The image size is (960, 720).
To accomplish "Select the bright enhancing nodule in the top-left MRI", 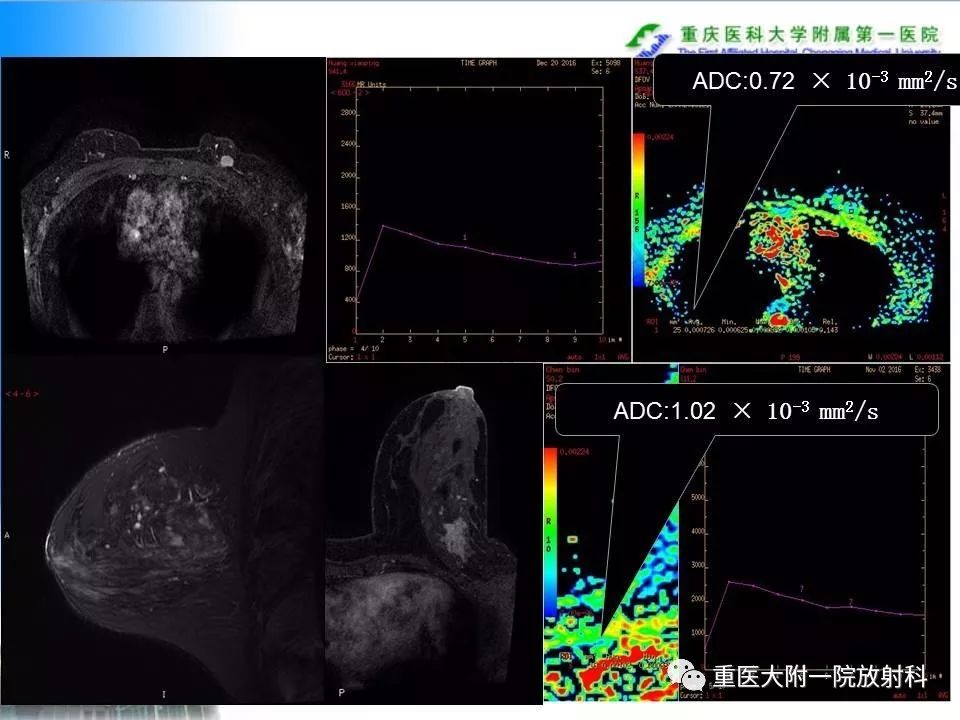I will click(226, 161).
